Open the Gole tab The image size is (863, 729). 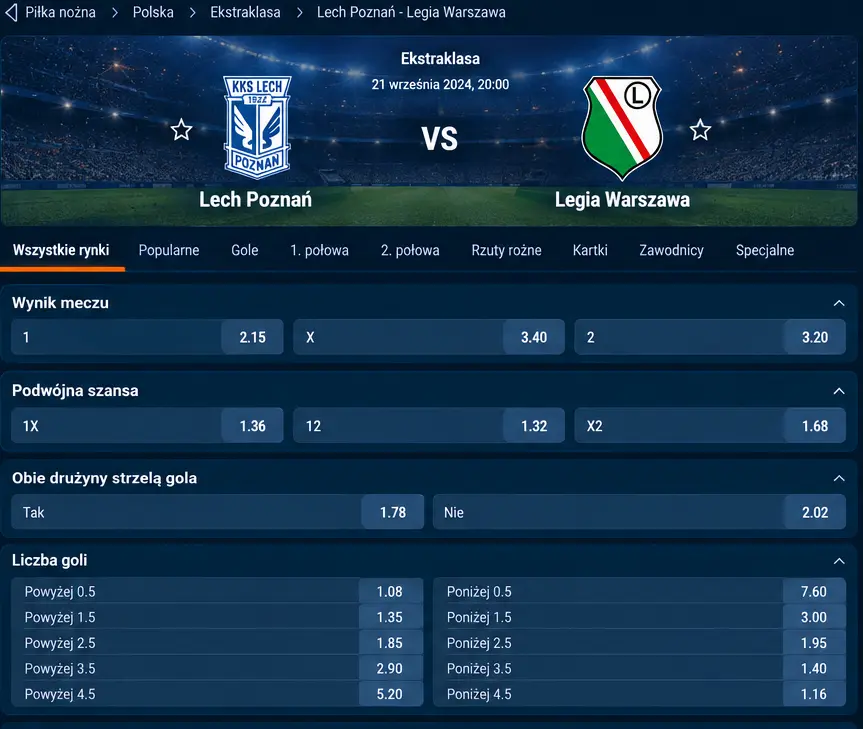244,250
